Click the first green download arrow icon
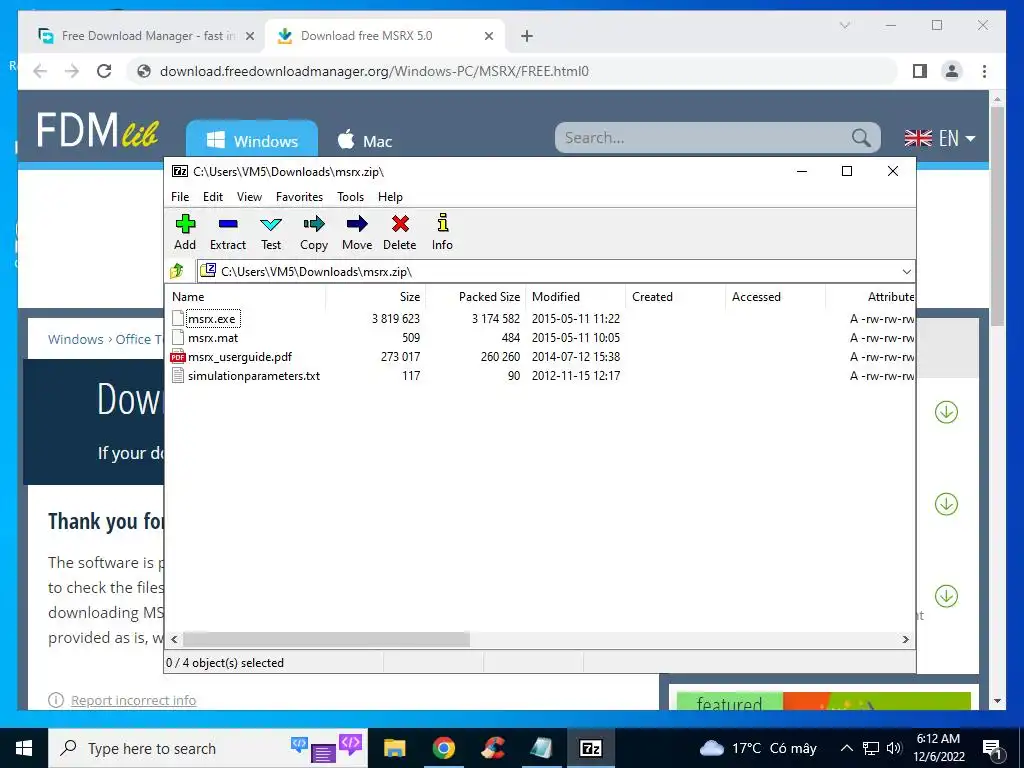 click(x=946, y=412)
